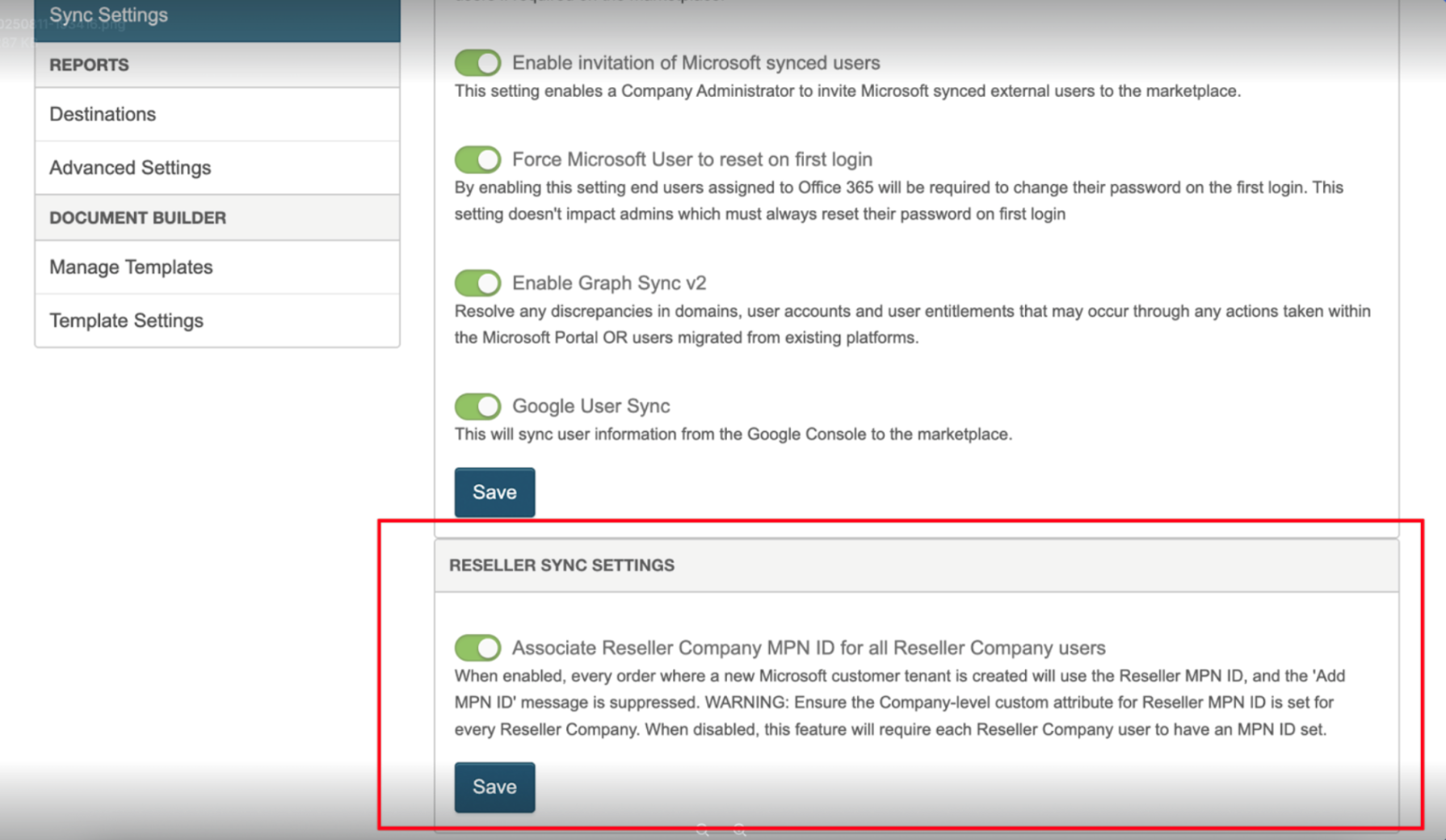Click the zoom in magnifier icon

(740, 830)
